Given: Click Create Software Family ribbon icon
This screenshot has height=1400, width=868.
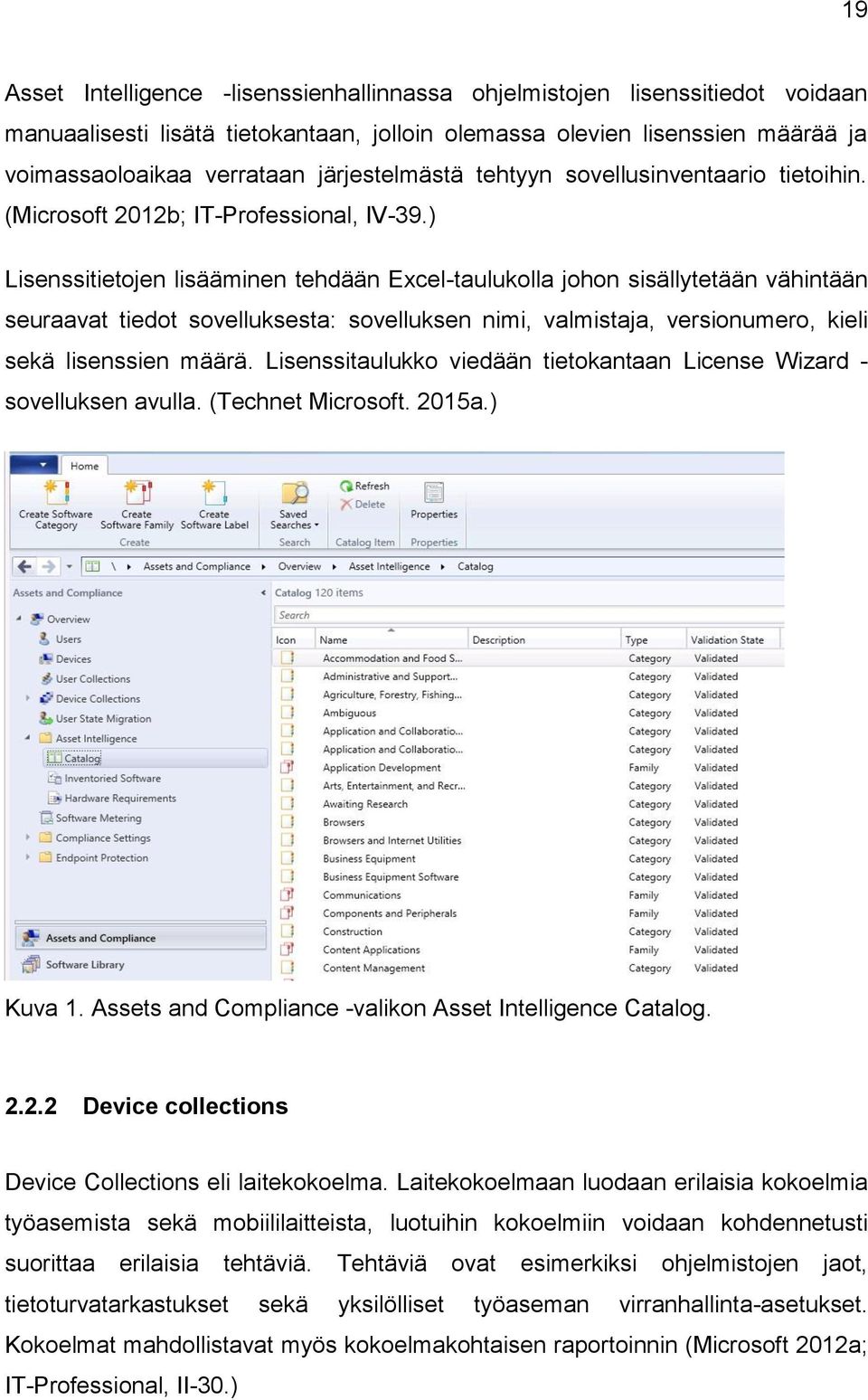Looking at the screenshot, I should (137, 505).
